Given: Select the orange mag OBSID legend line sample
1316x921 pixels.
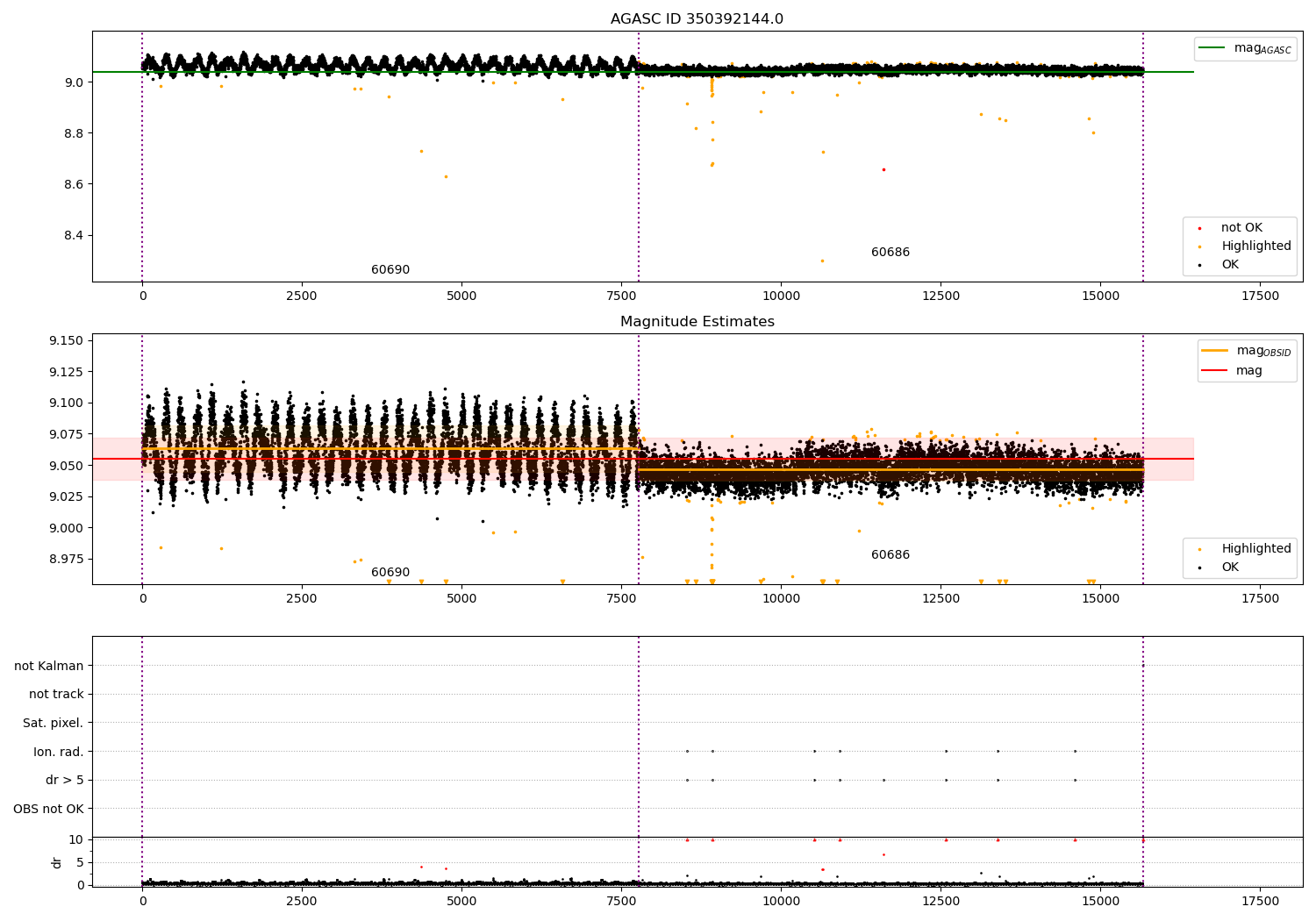Looking at the screenshot, I should point(1214,351).
